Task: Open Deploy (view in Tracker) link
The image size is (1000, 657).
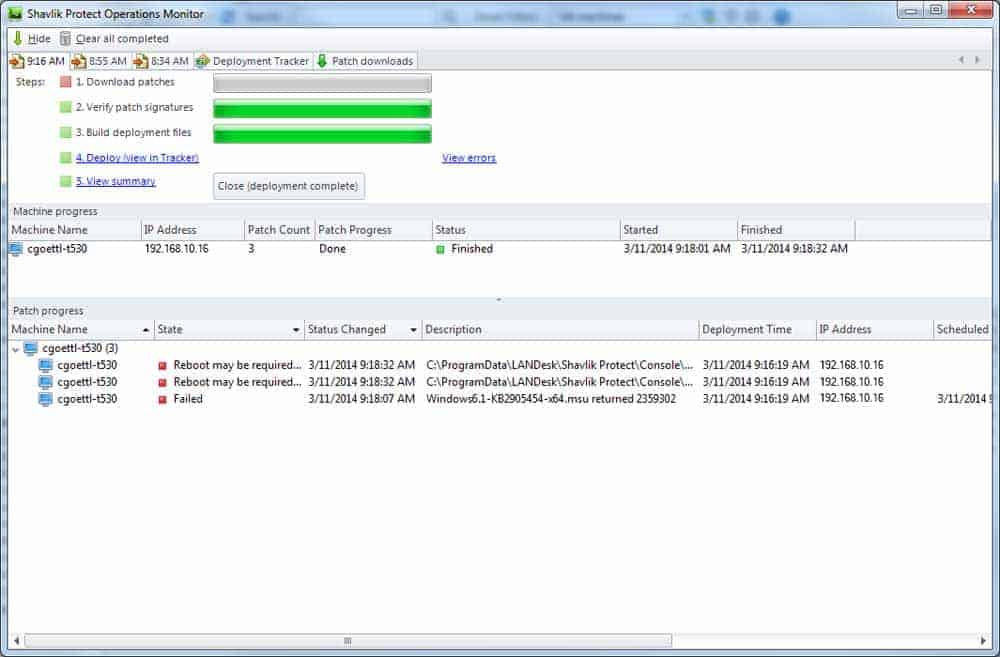Action: tap(137, 158)
